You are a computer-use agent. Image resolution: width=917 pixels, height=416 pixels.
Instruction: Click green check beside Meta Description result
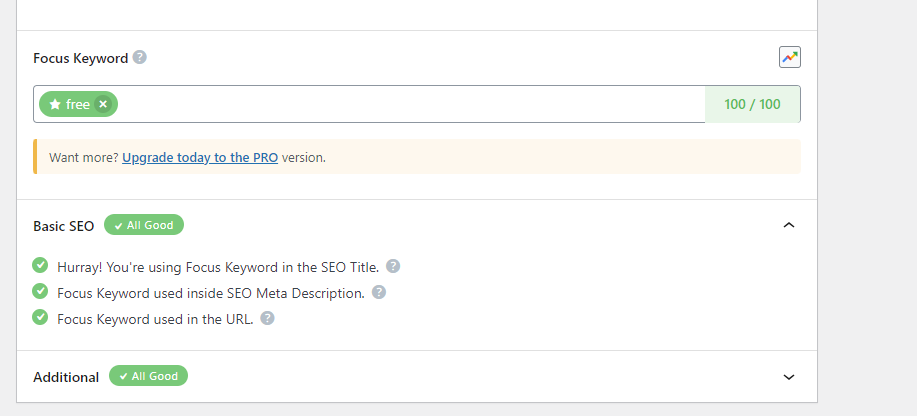[40, 291]
